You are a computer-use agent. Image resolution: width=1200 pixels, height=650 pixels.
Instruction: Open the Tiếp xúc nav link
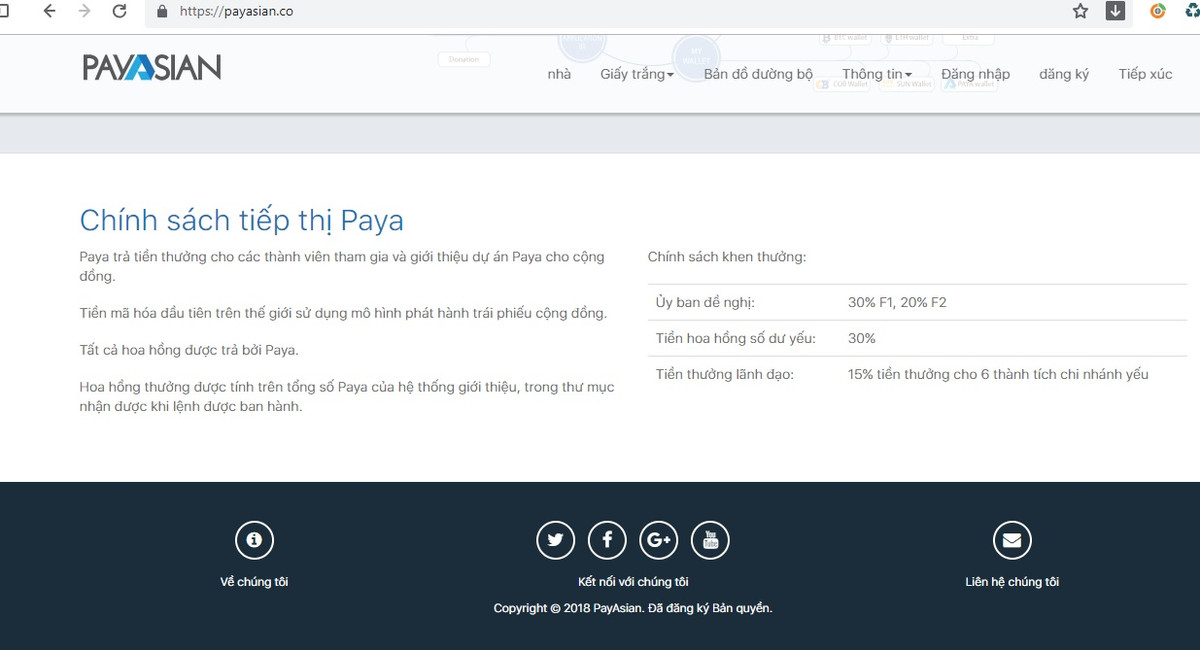pos(1145,74)
